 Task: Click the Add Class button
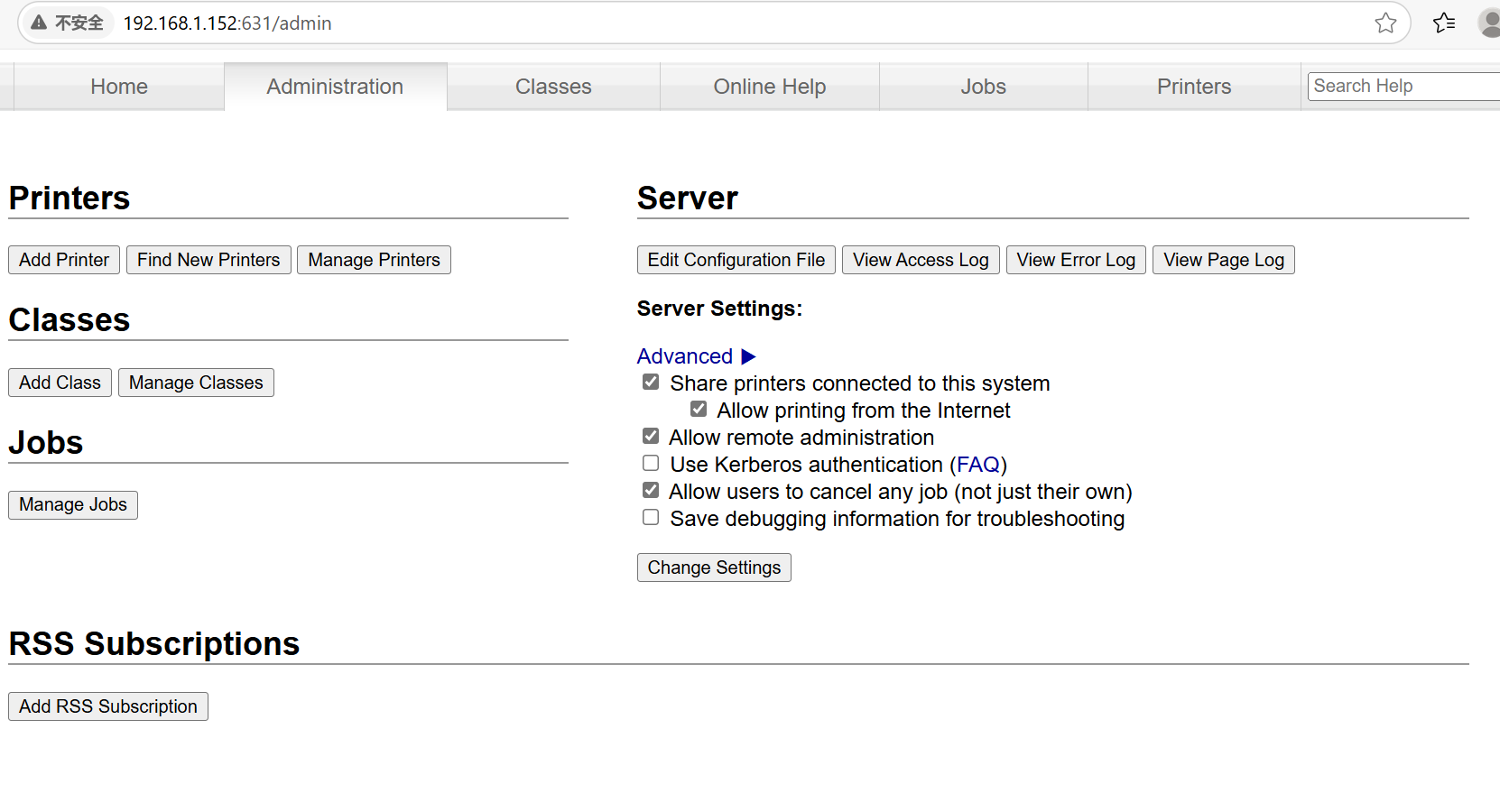(60, 383)
